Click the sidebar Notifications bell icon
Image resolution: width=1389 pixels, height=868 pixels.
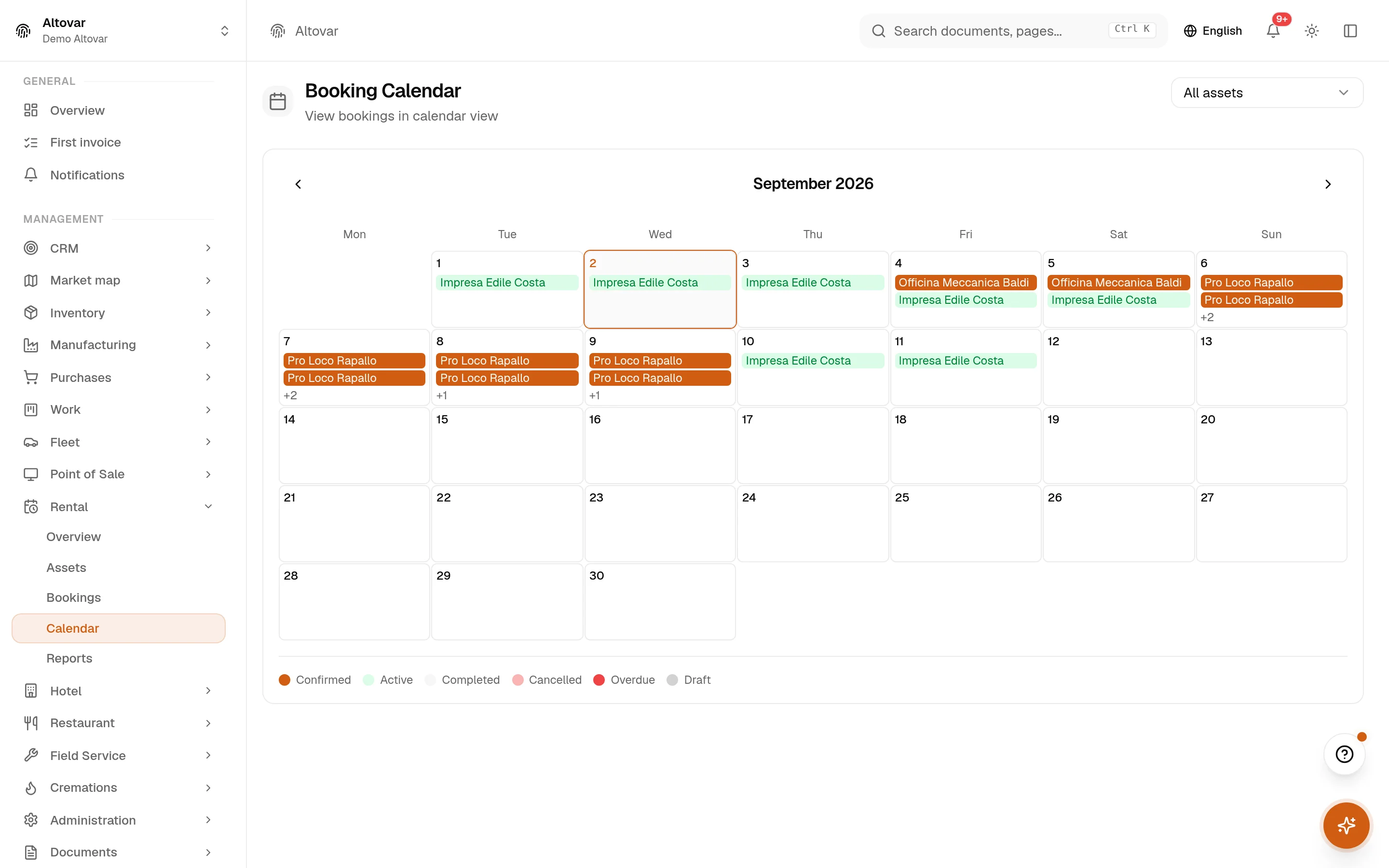[31, 175]
